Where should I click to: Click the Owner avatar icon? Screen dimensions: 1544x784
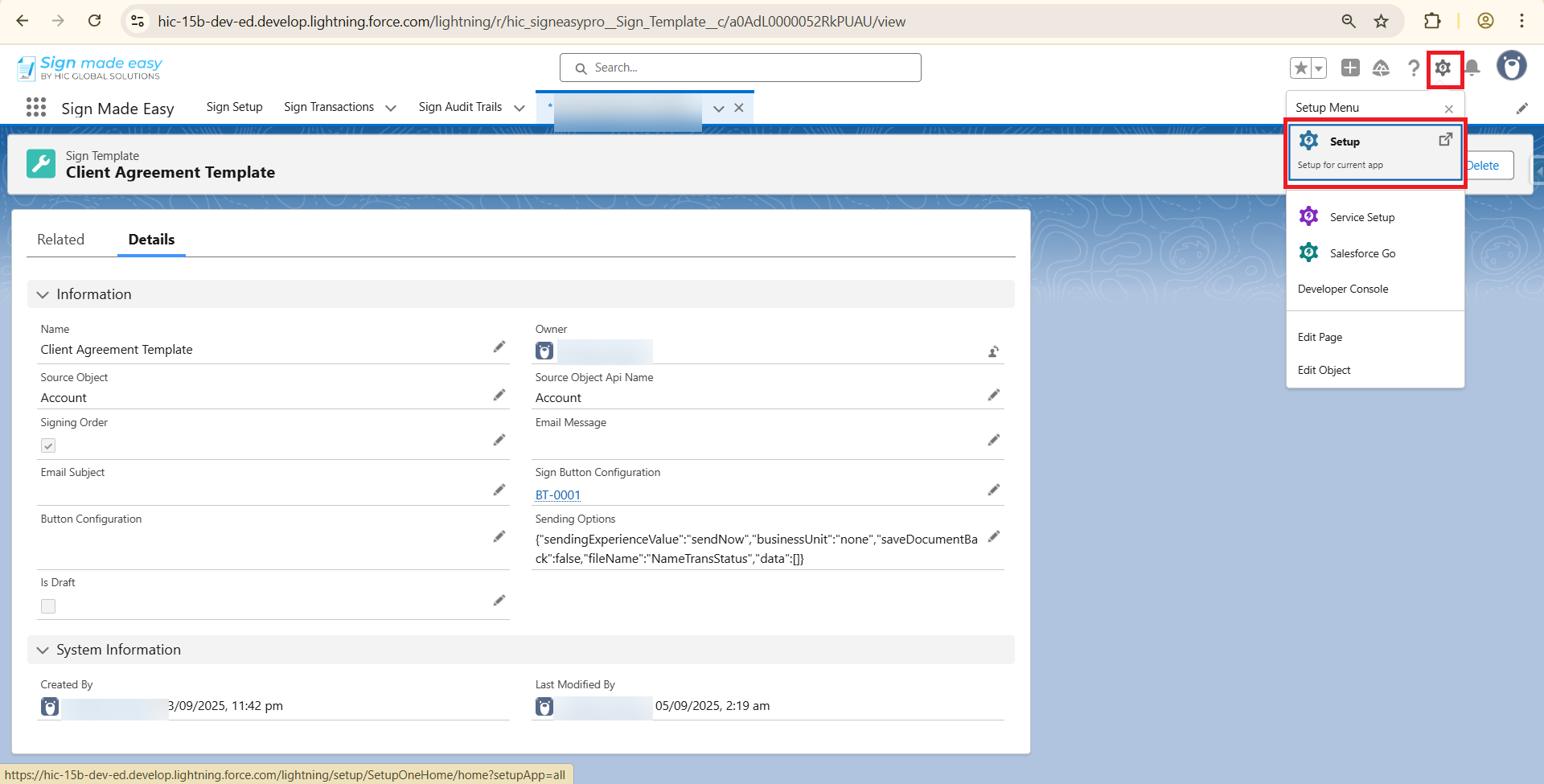point(544,351)
